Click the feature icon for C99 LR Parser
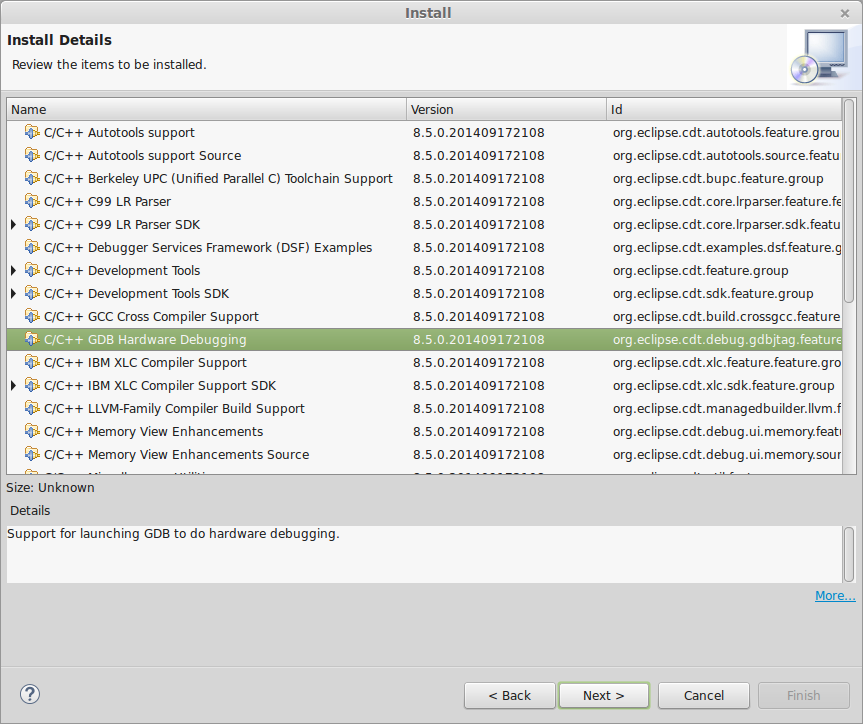Screen dimensions: 863x724 tap(32, 202)
